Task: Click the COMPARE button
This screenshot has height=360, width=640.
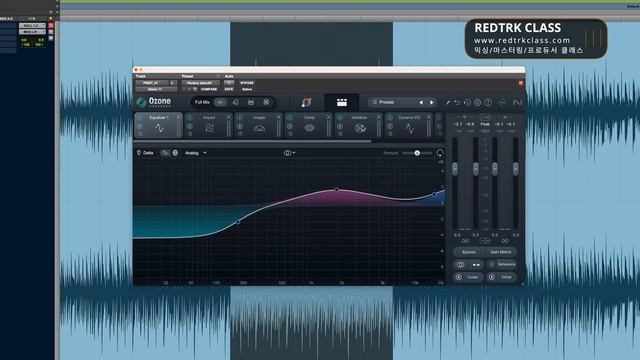Action: [209, 89]
